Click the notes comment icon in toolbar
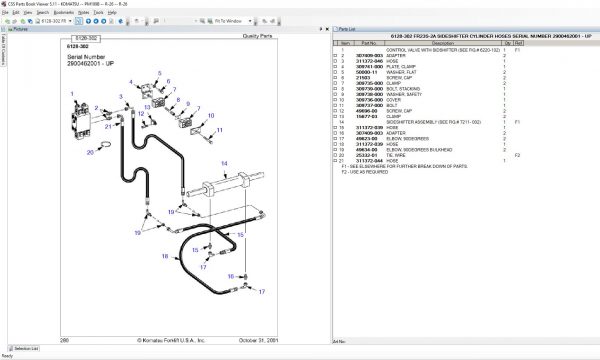 coord(156,21)
